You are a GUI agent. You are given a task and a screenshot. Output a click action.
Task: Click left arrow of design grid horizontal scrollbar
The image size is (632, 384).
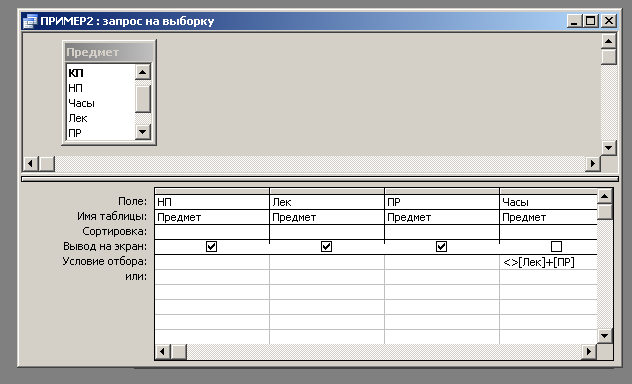[163, 352]
